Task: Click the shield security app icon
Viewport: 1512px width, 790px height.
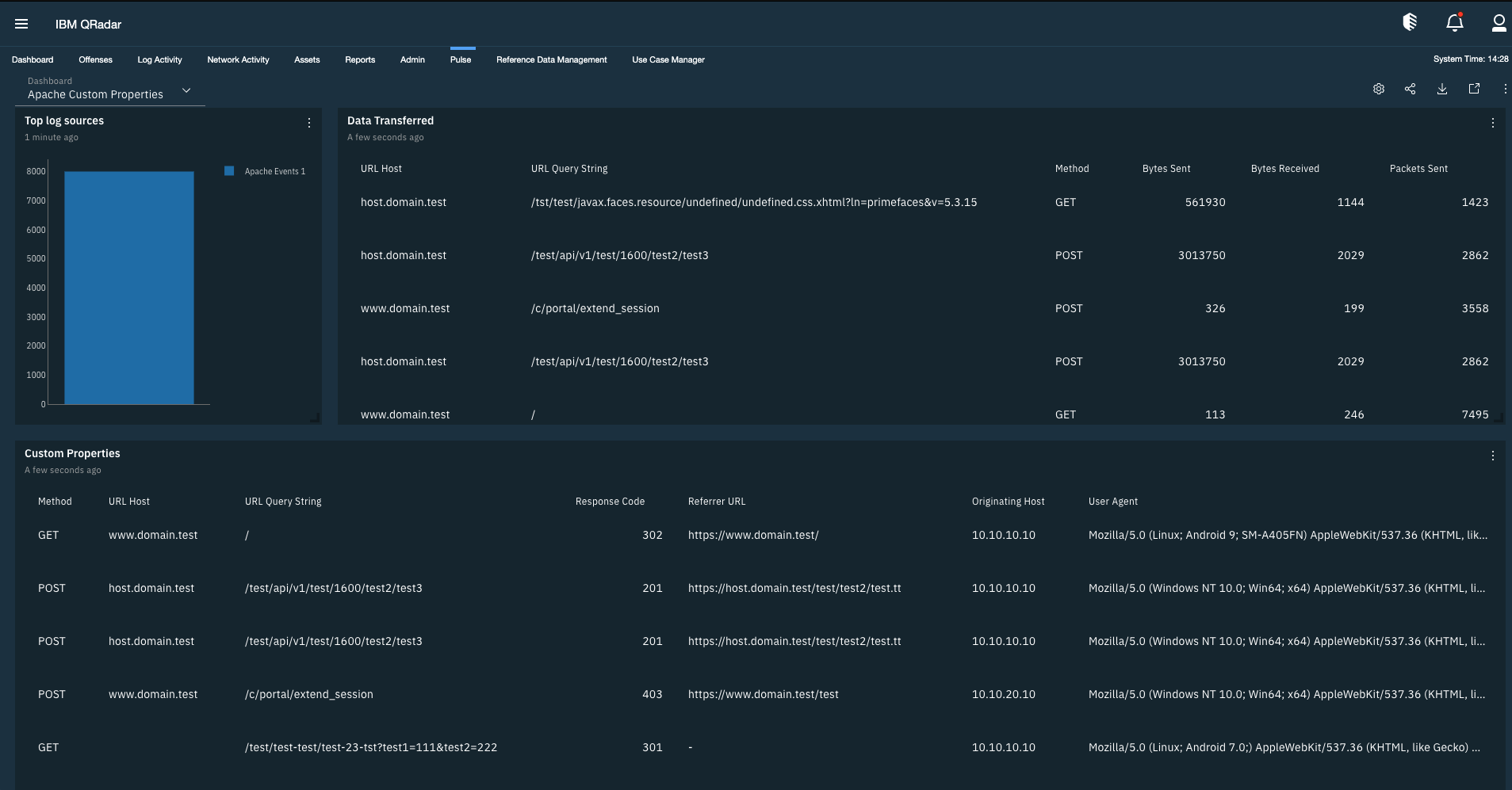Action: 1411,22
